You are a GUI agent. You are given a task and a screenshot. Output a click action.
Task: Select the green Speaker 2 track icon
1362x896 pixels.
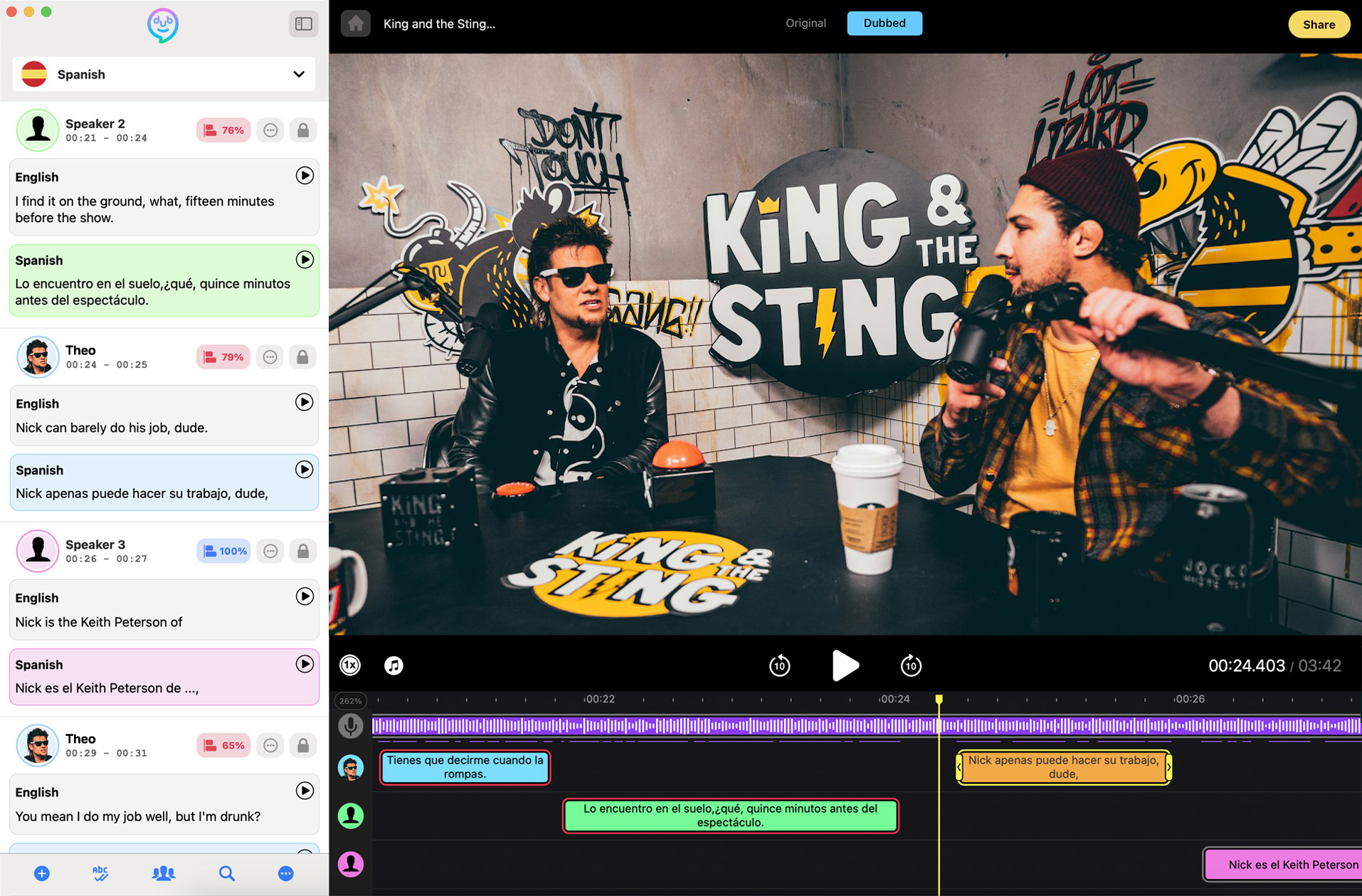click(350, 816)
